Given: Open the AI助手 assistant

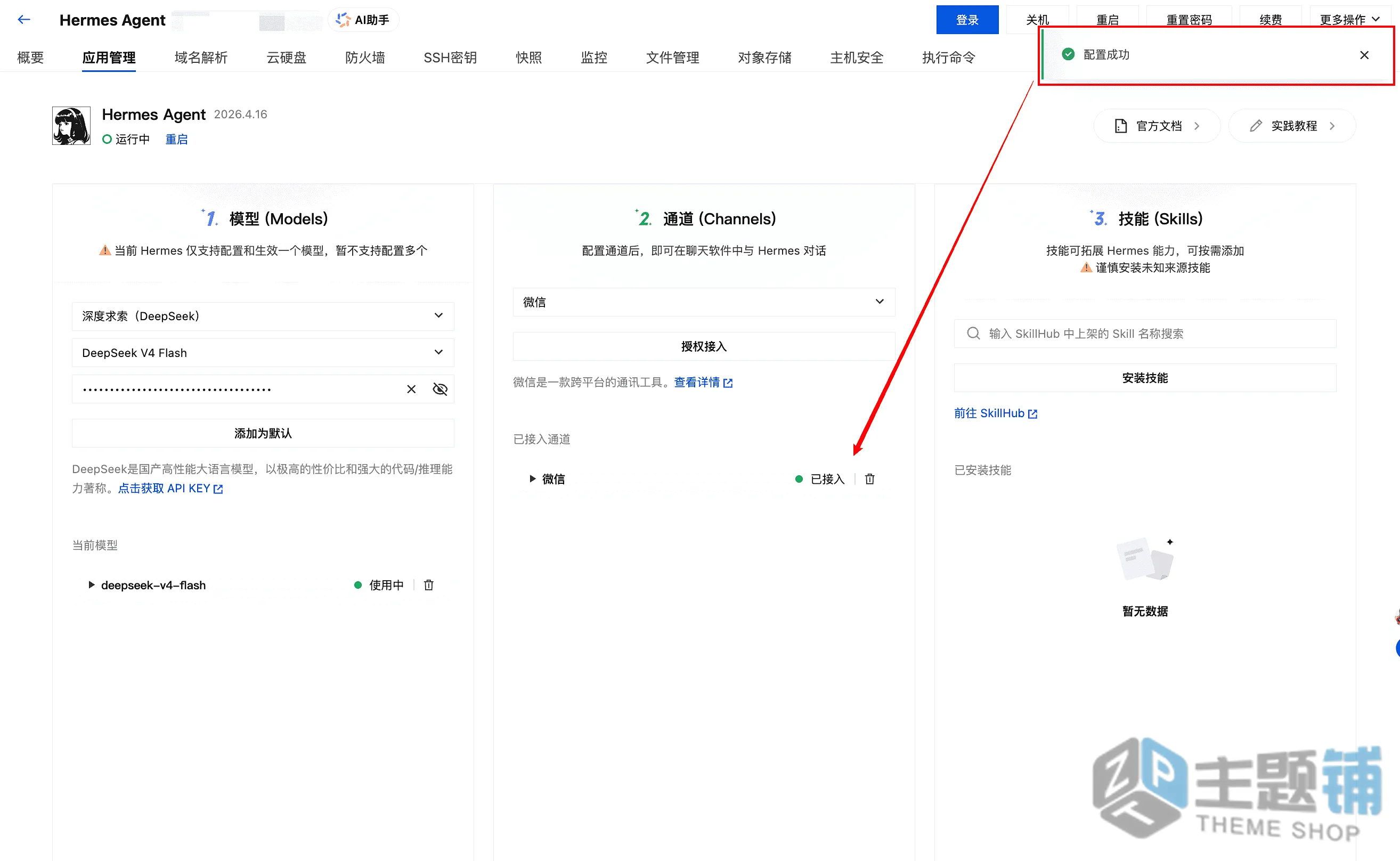Looking at the screenshot, I should [x=363, y=20].
